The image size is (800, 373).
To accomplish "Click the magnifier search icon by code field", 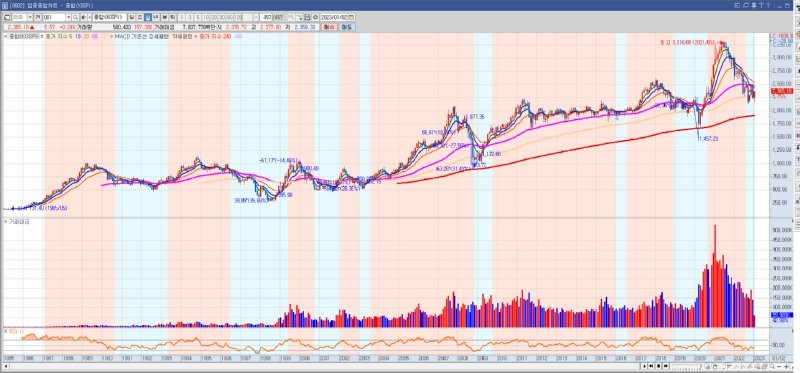I will click(x=76, y=17).
